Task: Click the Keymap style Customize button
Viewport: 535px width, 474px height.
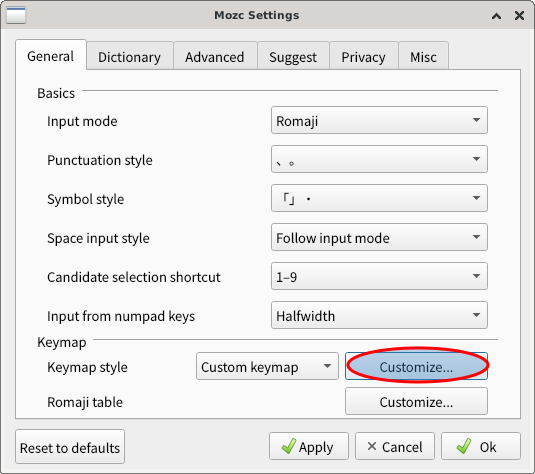Action: tap(416, 367)
